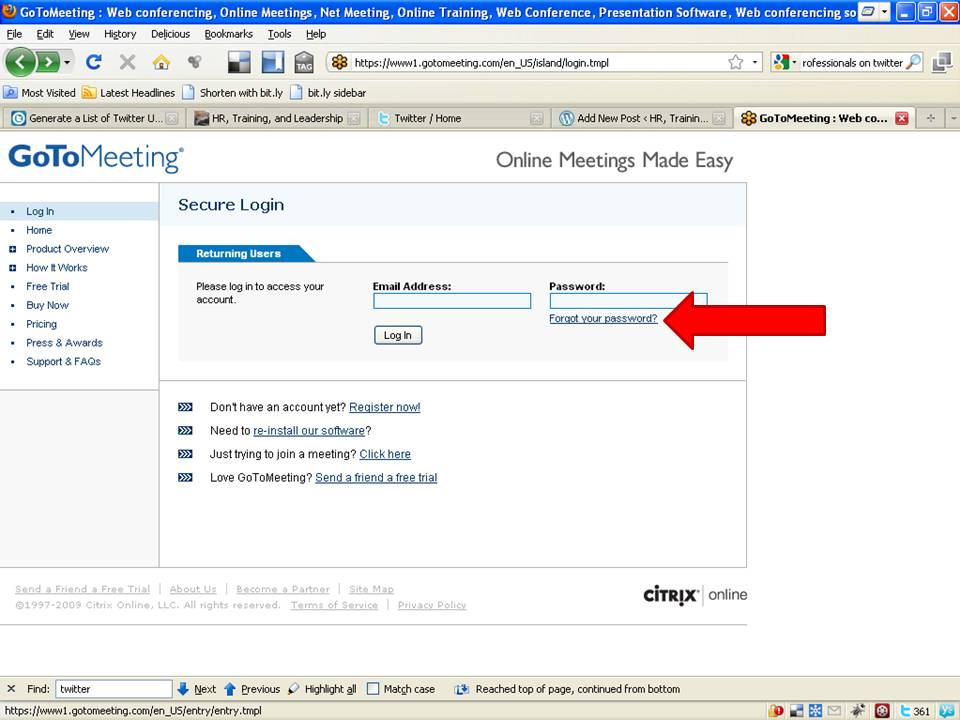The image size is (960, 720).
Task: Go to the Home page icon
Action: pyautogui.click(x=161, y=62)
